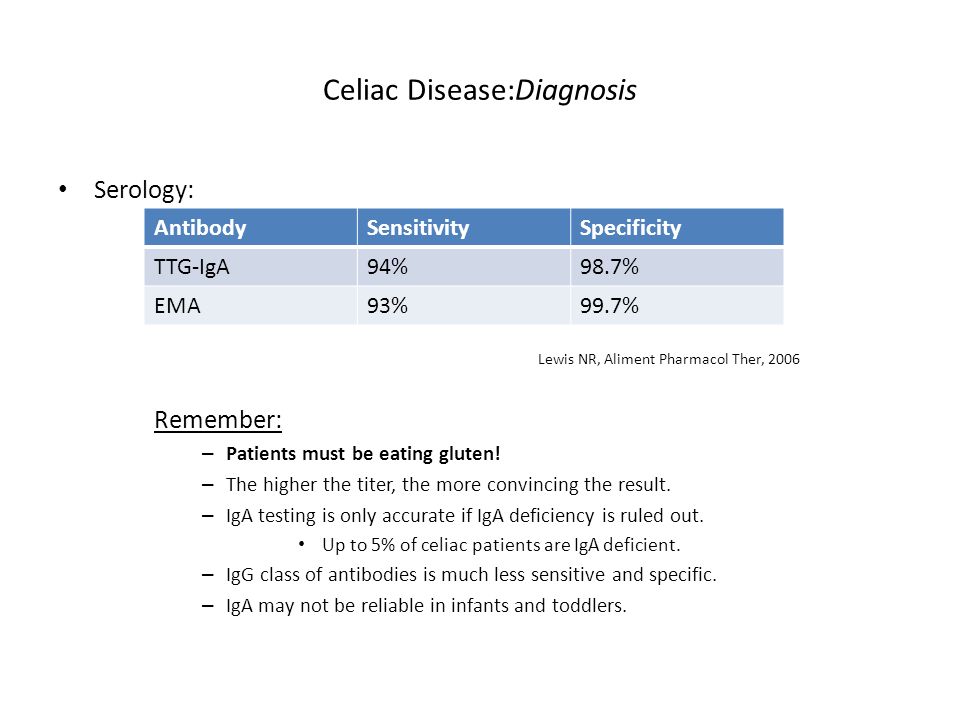Click the Sensitivity column header
Screen dimensions: 960x720
tap(463, 227)
